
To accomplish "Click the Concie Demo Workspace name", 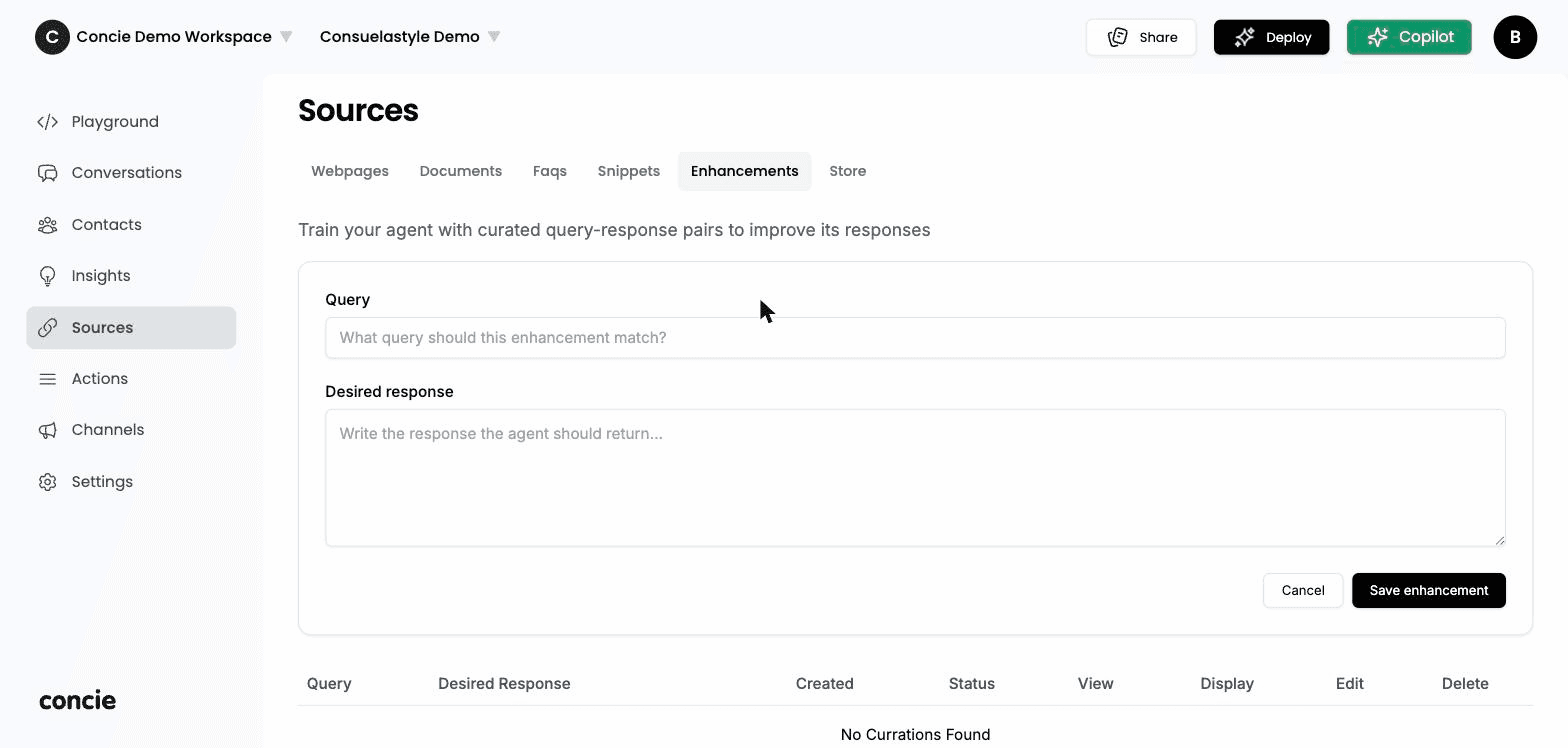I will 174,37.
